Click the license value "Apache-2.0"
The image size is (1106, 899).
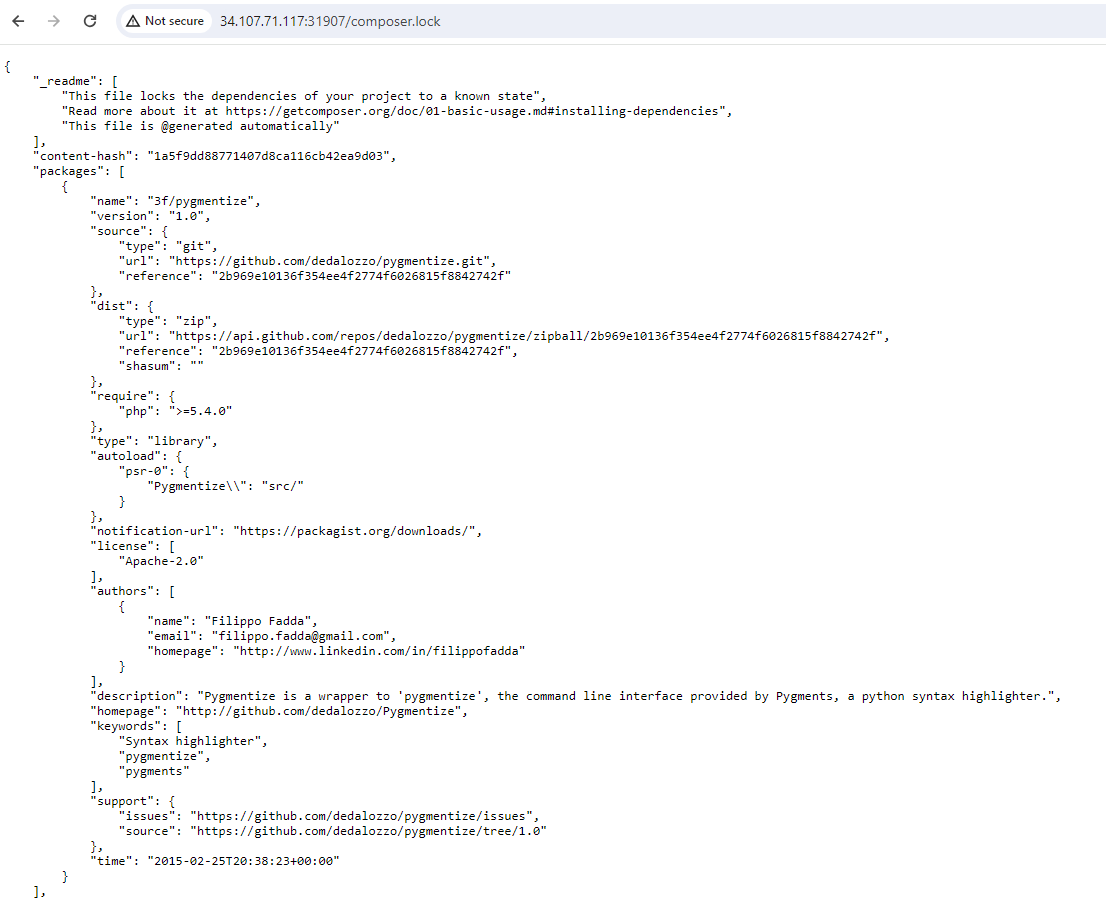161,561
